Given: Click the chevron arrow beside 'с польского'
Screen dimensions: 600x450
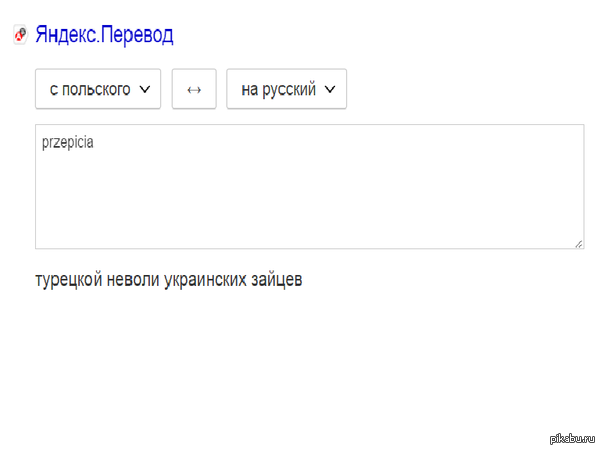Looking at the screenshot, I should pos(145,89).
